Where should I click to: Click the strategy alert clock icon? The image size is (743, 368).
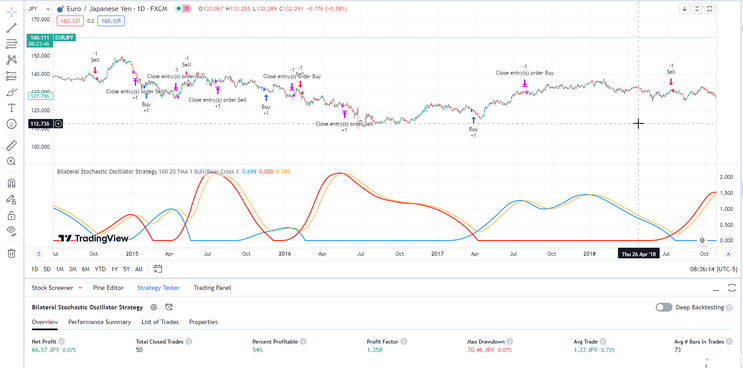[x=170, y=307]
